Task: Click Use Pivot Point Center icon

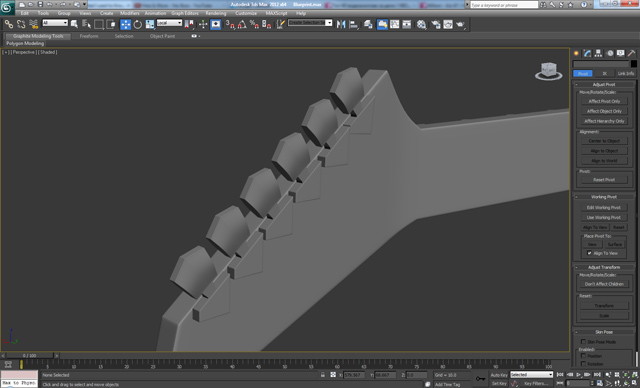Action: [x=189, y=24]
